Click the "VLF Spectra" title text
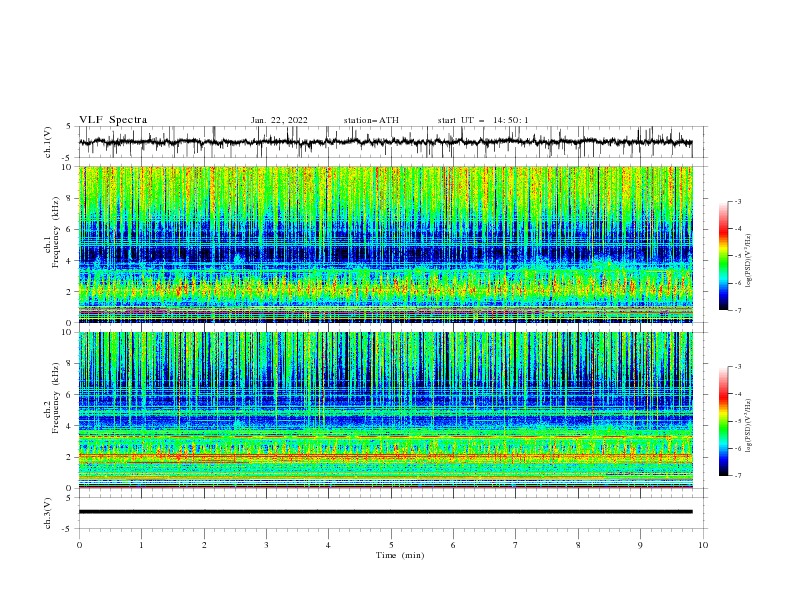Viewport: 792px width, 612px height. point(113,120)
